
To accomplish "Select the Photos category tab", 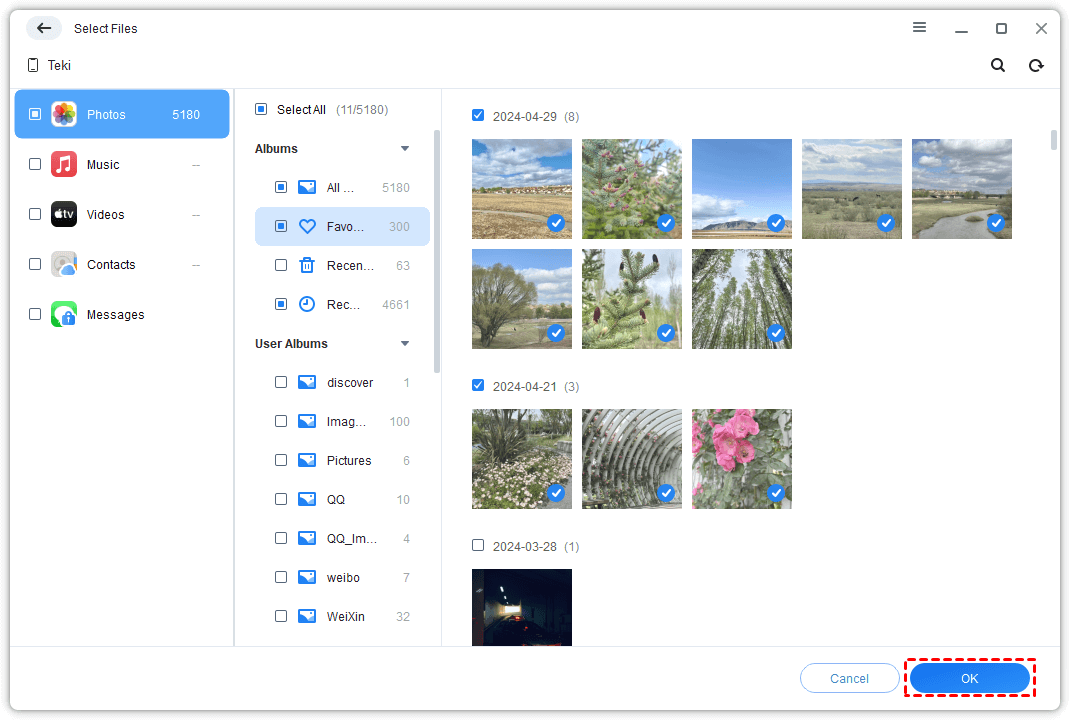I will [122, 115].
